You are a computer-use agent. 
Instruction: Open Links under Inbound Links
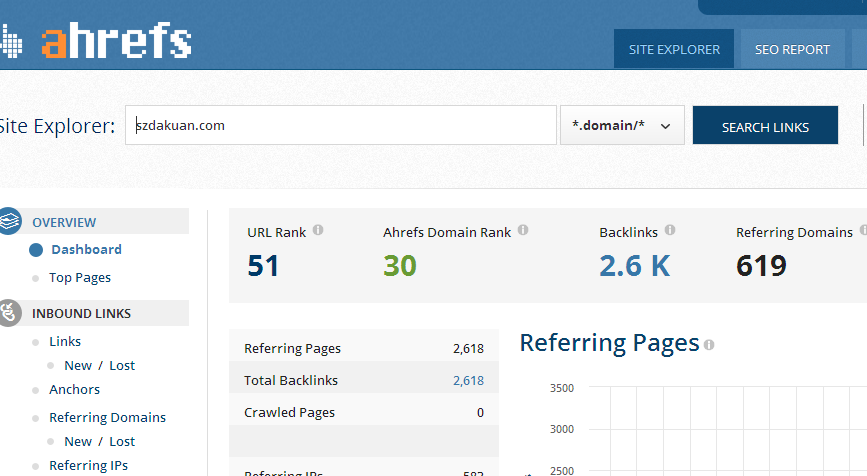65,342
